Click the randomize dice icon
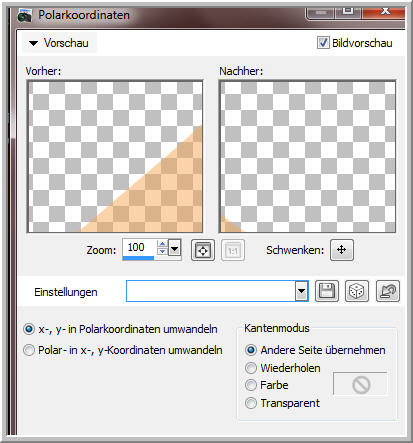Viewport: 413px width, 443px height. (x=357, y=291)
